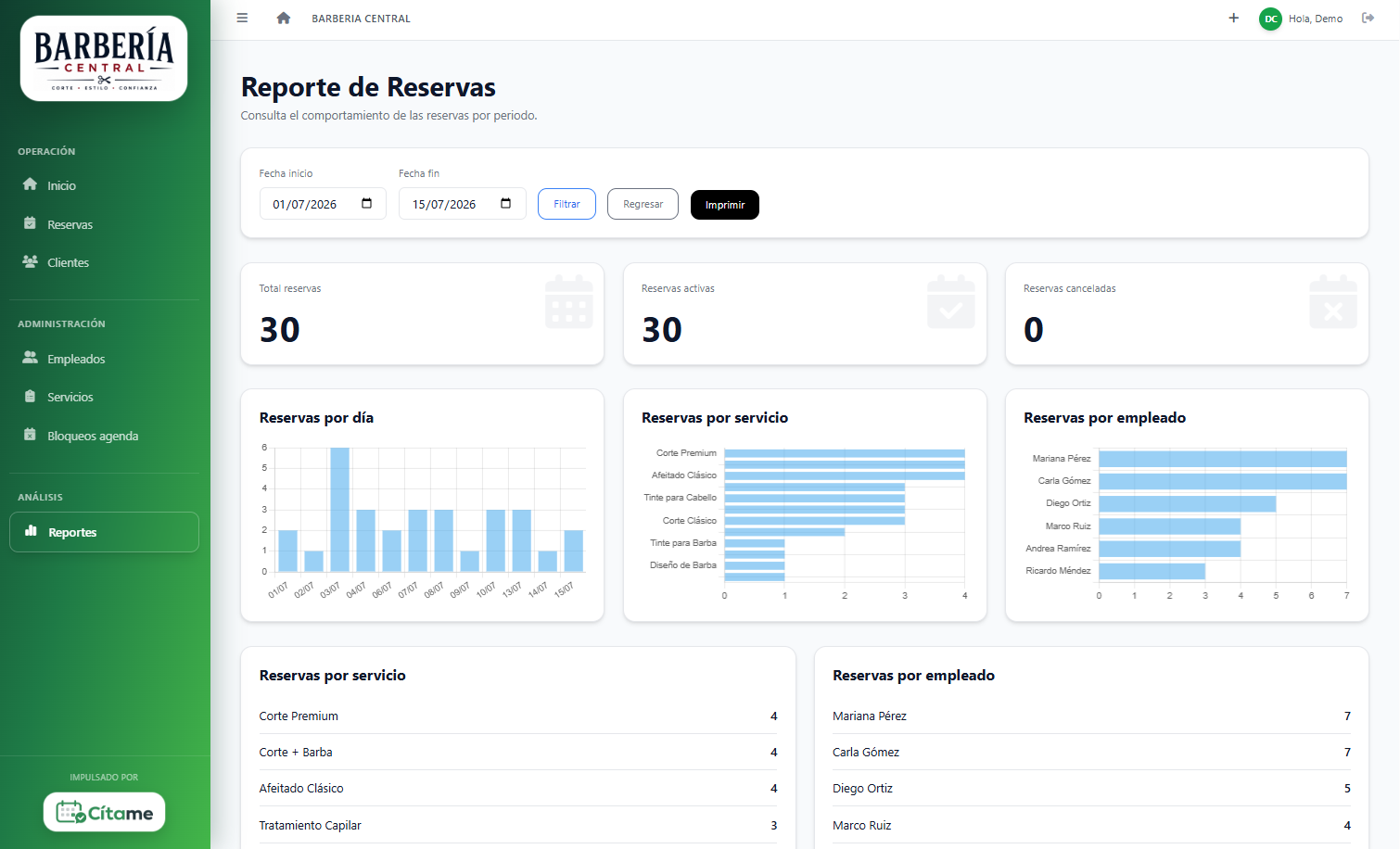The height and width of the screenshot is (849, 1400).
Task: Click the logout icon beside Hola, Demo
Action: point(1368,18)
